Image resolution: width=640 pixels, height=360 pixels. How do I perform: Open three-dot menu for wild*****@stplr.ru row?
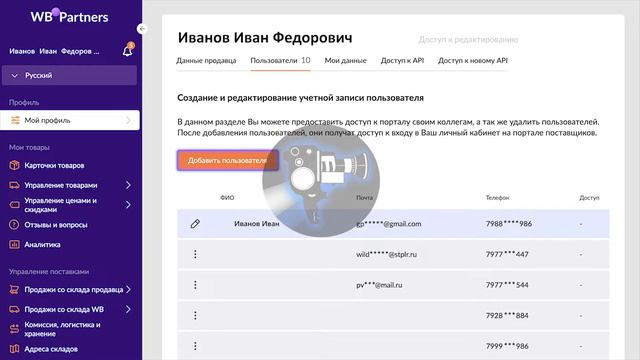tap(195, 254)
